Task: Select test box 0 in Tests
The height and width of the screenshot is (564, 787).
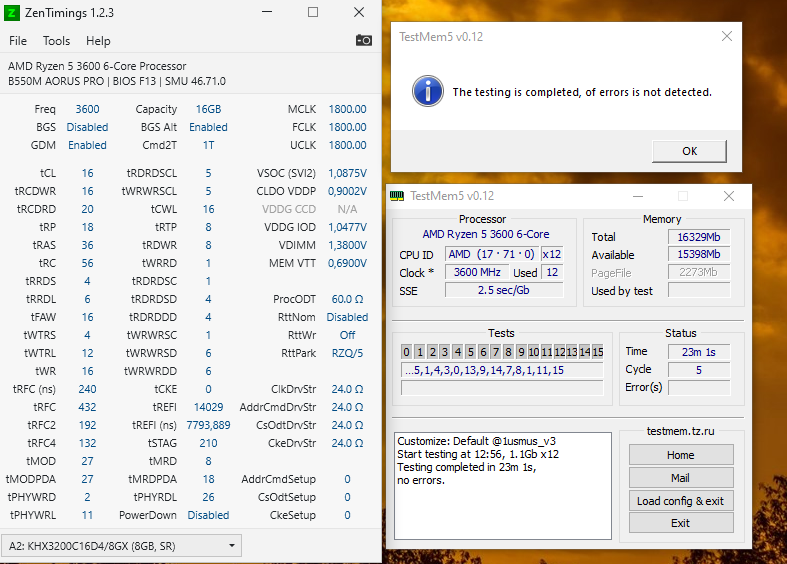Action: pos(407,352)
